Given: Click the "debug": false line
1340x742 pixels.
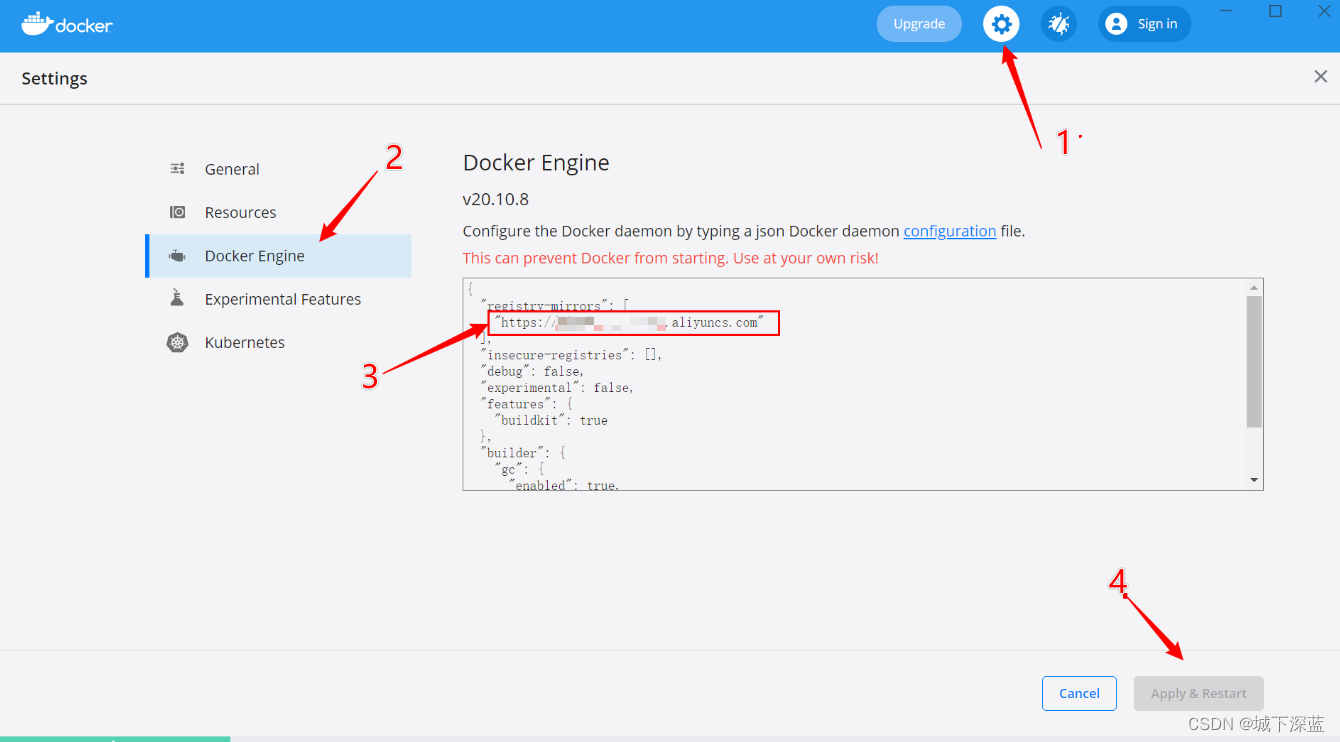Looking at the screenshot, I should [x=531, y=371].
